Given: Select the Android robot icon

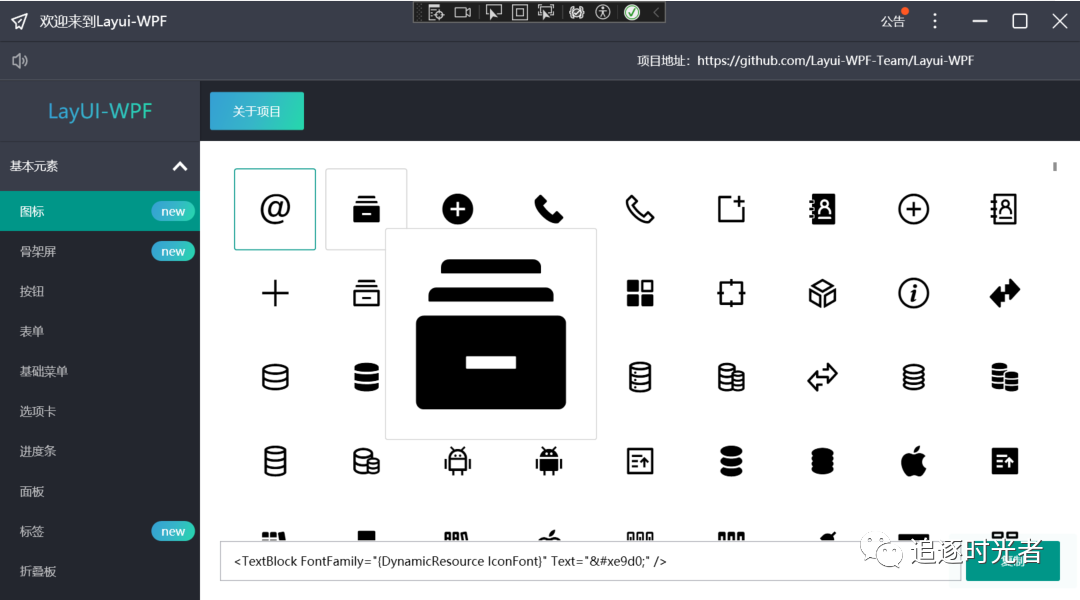Looking at the screenshot, I should [457, 460].
